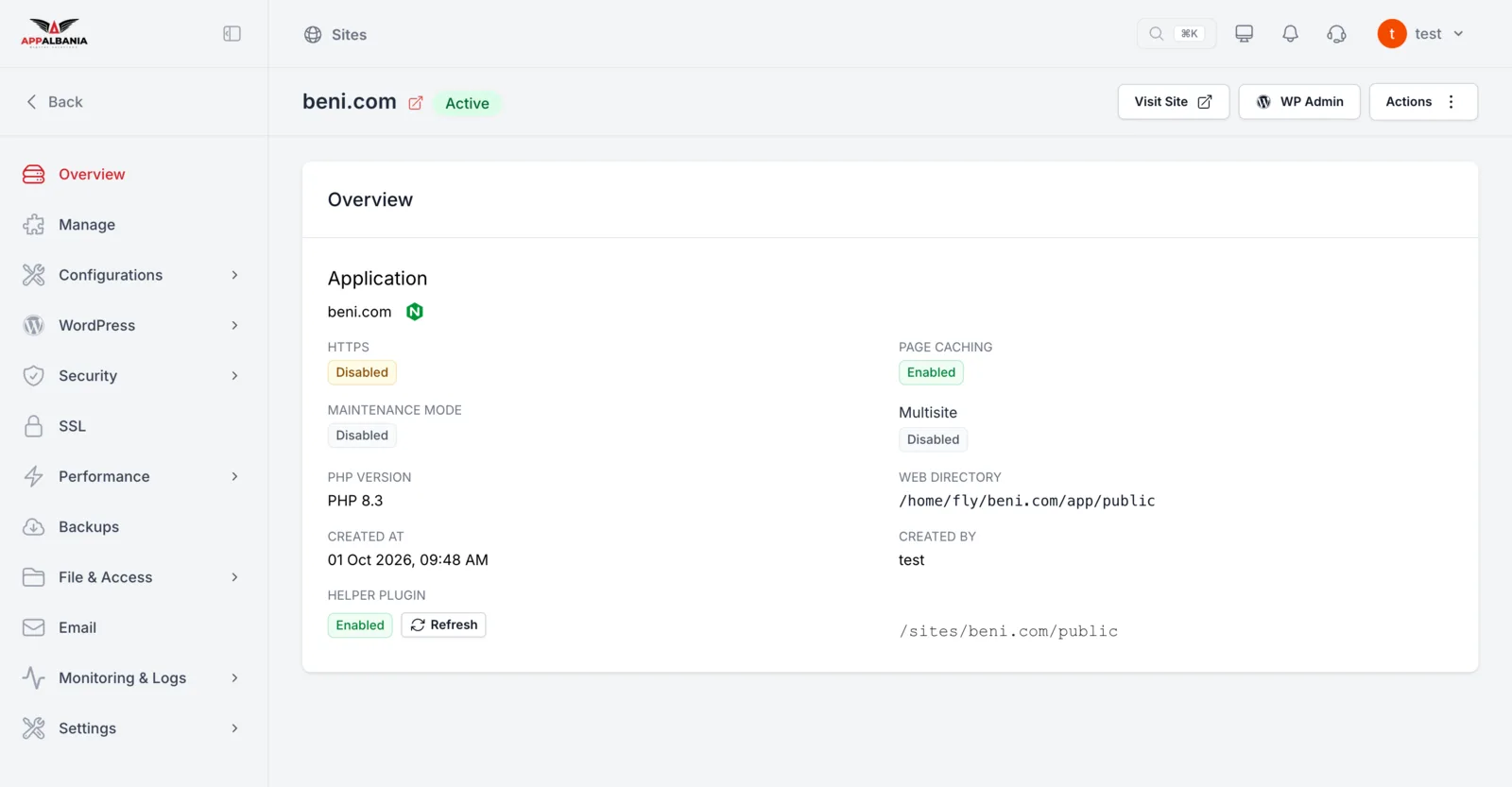The width and height of the screenshot is (1512, 787).
Task: Click the monitor display icon in header
Action: tap(1244, 34)
